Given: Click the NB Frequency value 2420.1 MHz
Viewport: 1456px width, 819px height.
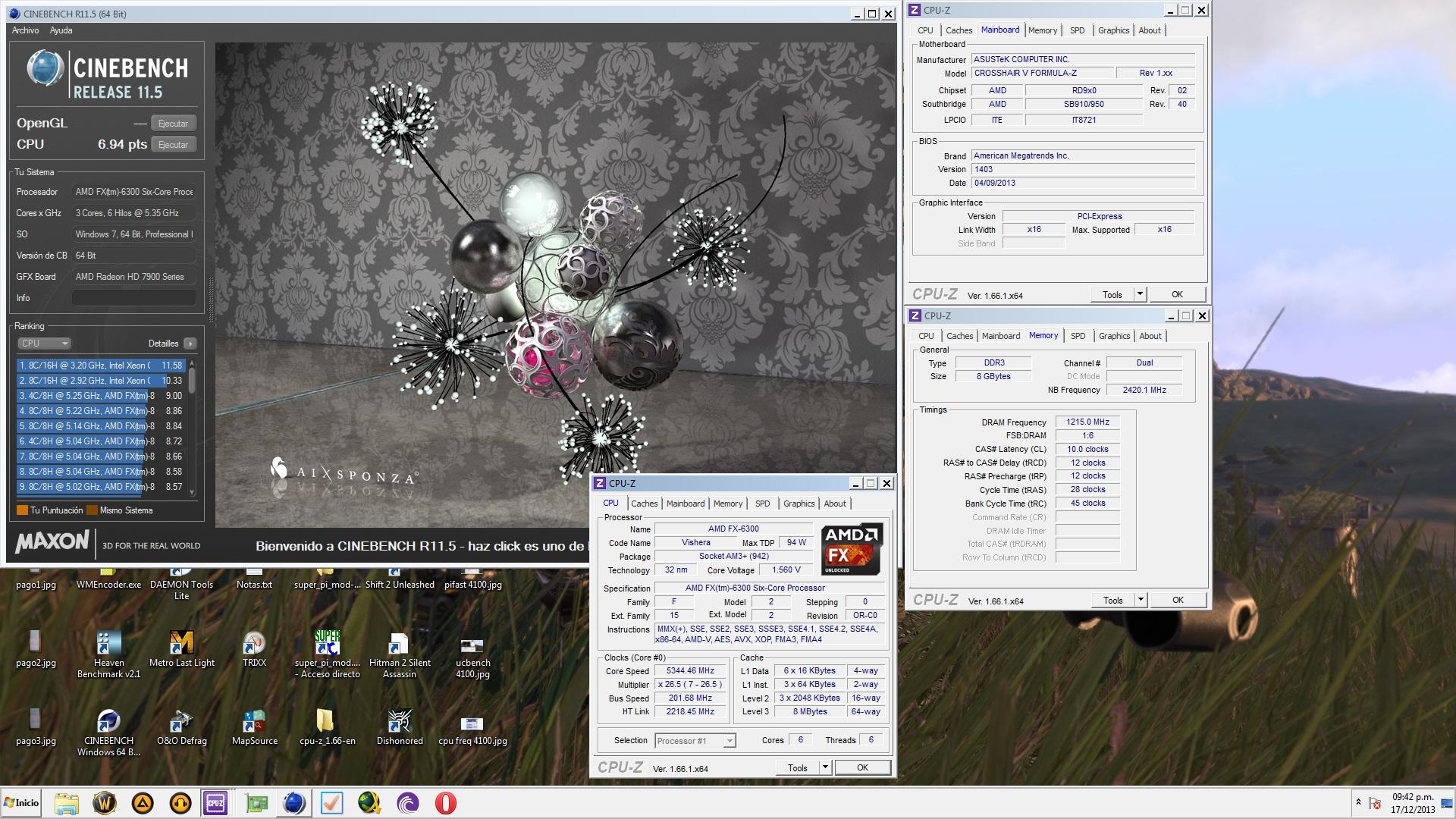Looking at the screenshot, I should pyautogui.click(x=1144, y=391).
